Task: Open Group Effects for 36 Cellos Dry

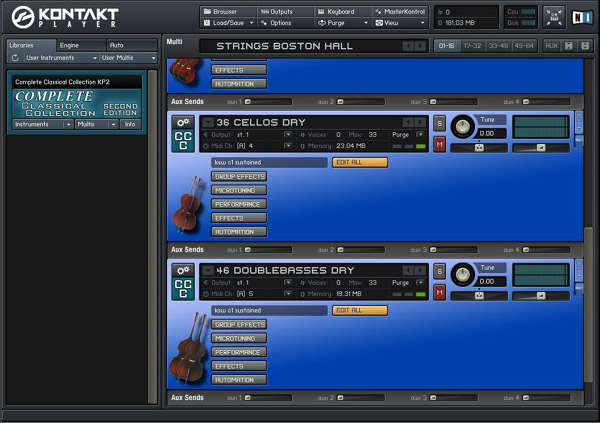Action: tap(239, 176)
